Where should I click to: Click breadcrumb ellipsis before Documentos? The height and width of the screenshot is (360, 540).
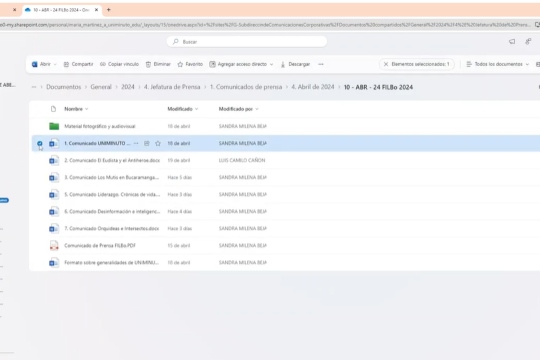point(34,87)
